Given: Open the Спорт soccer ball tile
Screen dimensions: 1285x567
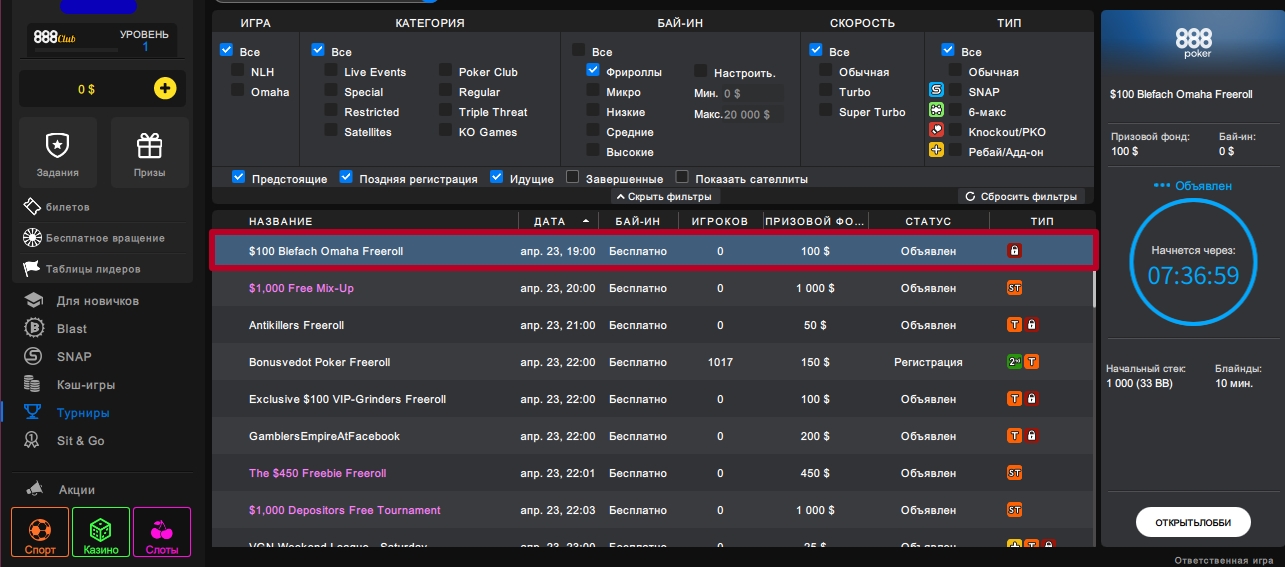Looking at the screenshot, I should [x=40, y=532].
